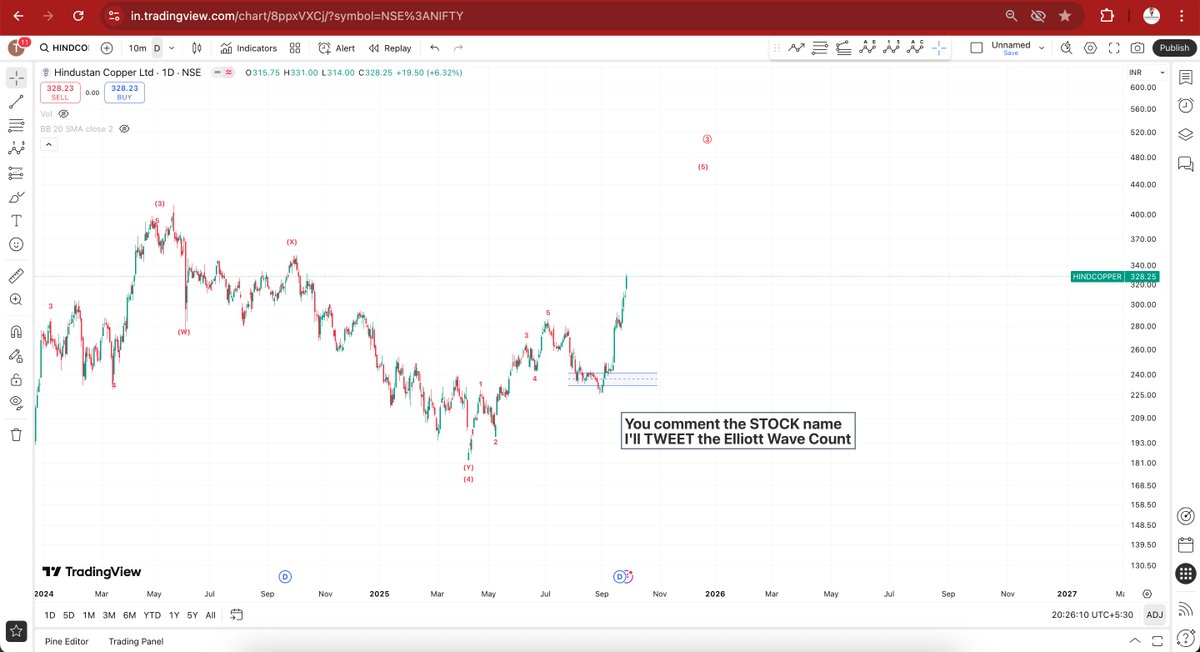Toggle the ADJ adjusted data button
This screenshot has height=652, width=1200.
[1154, 615]
